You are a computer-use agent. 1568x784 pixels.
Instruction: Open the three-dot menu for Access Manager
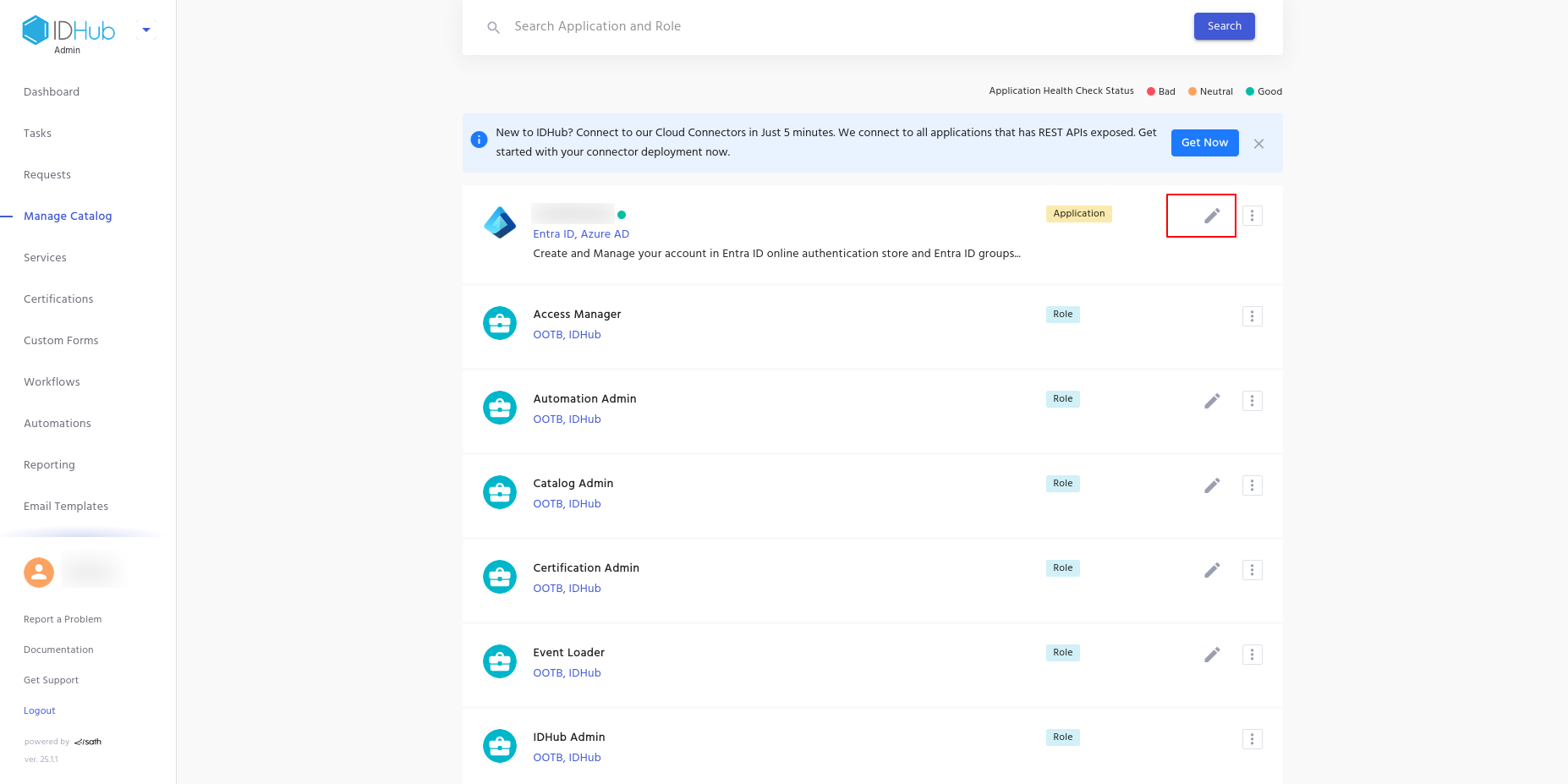coord(1252,316)
